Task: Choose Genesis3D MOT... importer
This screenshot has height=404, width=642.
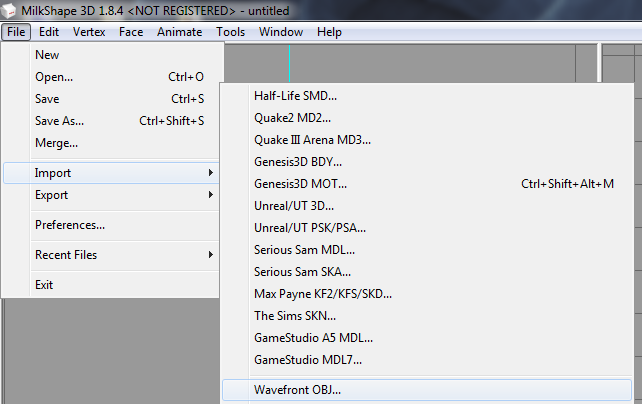Action: pyautogui.click(x=427, y=184)
